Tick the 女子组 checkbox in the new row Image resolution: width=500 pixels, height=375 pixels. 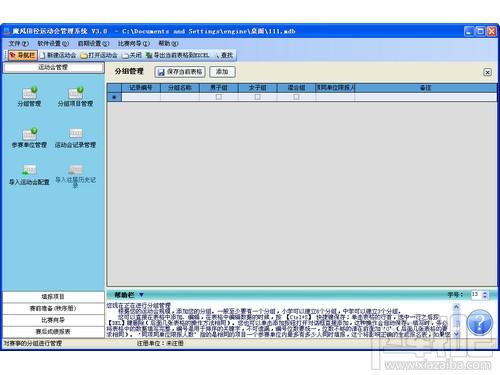coord(257,97)
